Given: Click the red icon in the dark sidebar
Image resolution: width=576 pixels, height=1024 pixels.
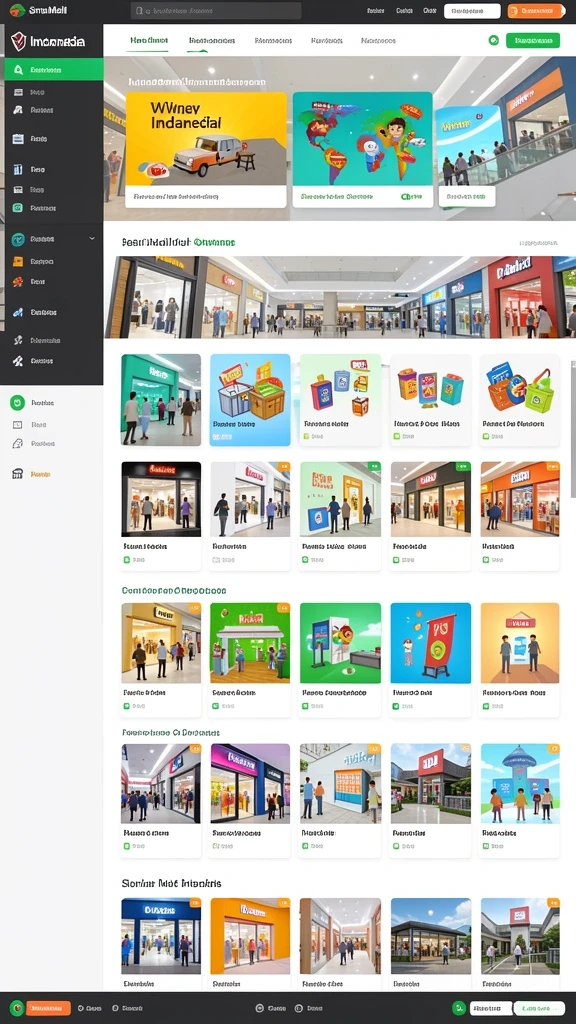Looking at the screenshot, I should pos(18,281).
